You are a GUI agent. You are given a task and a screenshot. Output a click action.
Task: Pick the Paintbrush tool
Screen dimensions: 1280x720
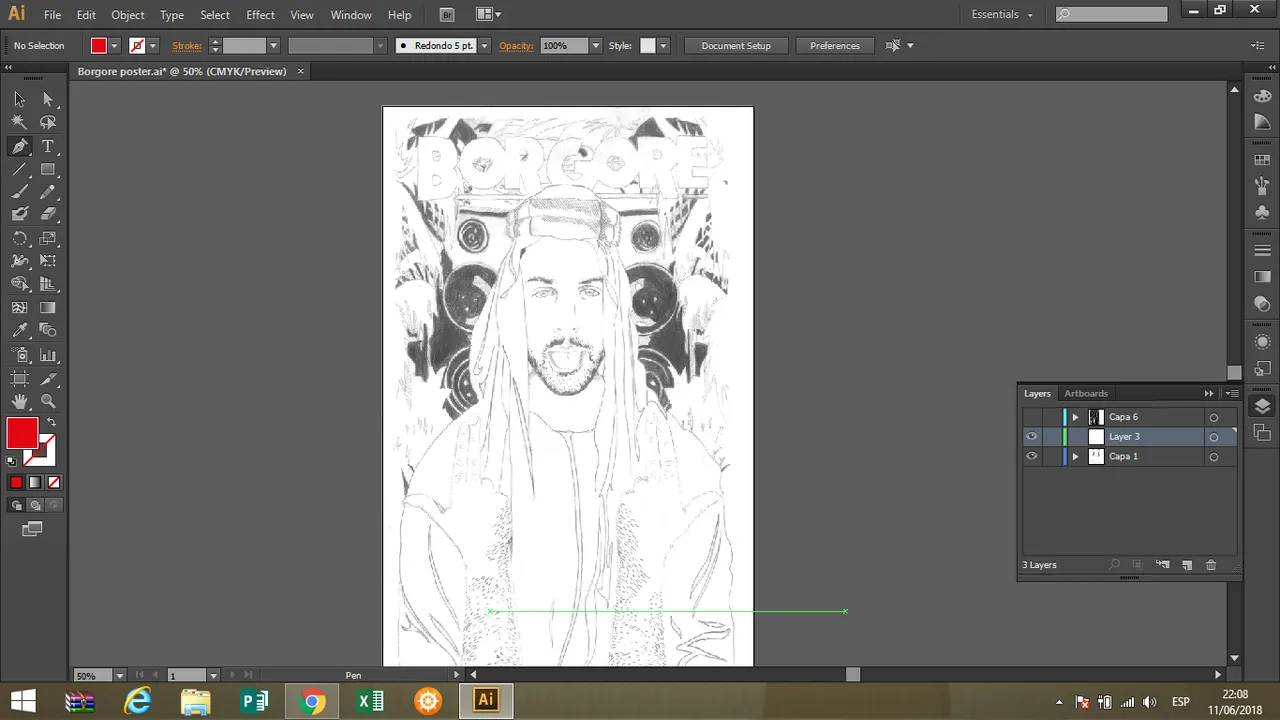coord(19,192)
